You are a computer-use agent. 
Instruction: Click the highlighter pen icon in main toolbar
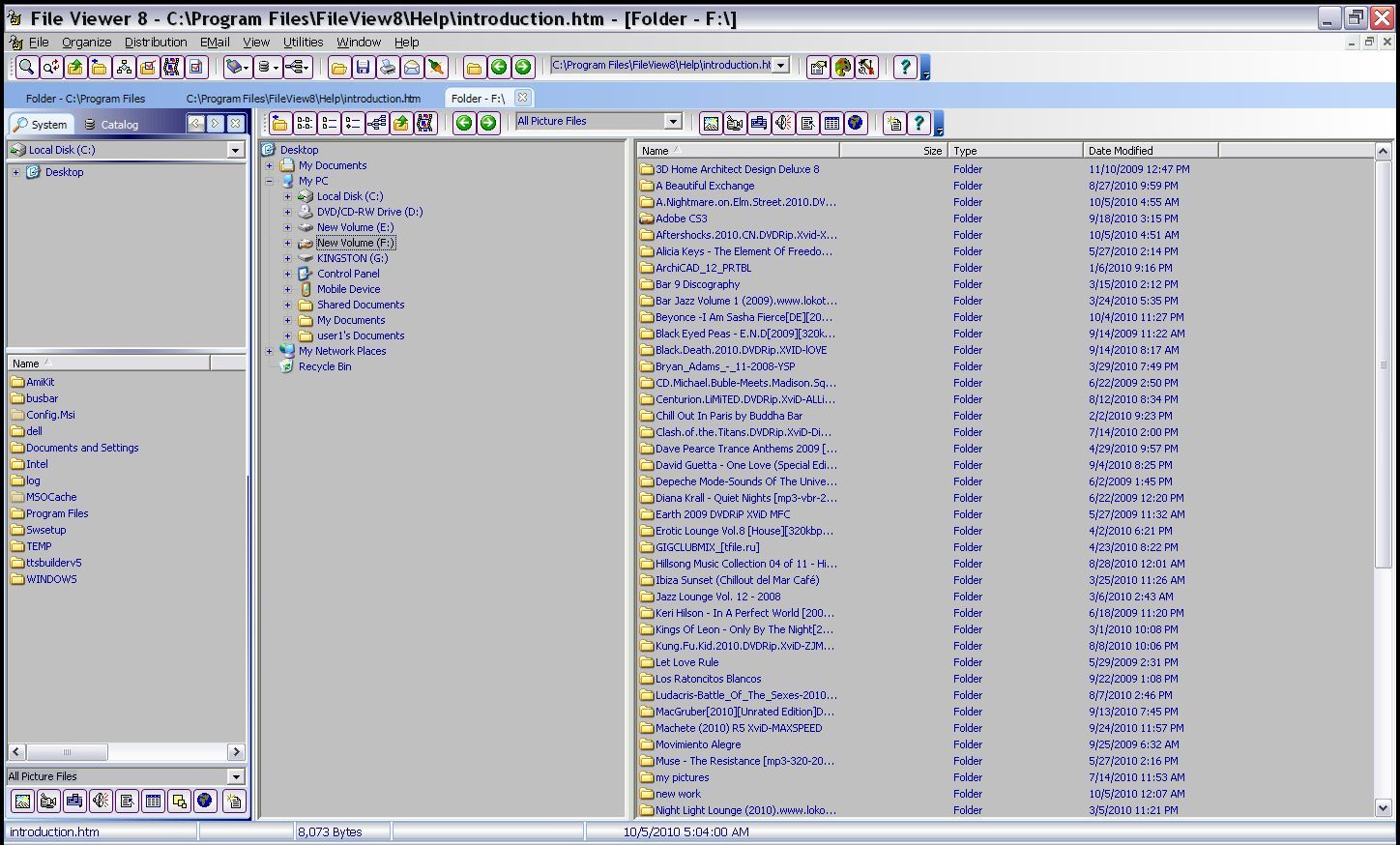[436, 67]
